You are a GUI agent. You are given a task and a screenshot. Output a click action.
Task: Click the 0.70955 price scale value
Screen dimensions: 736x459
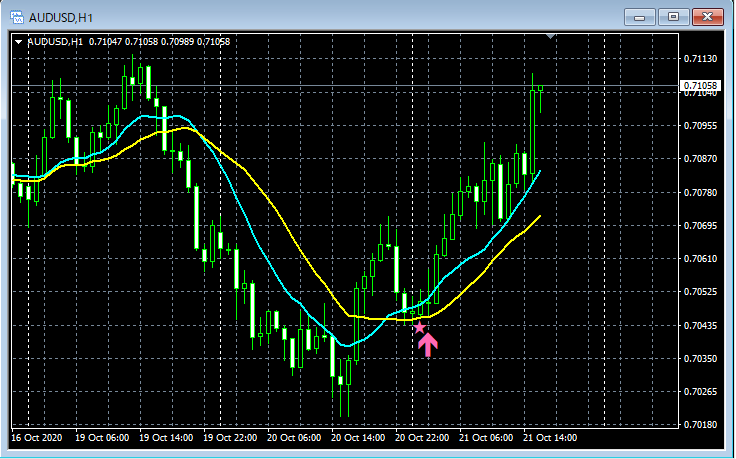(700, 126)
